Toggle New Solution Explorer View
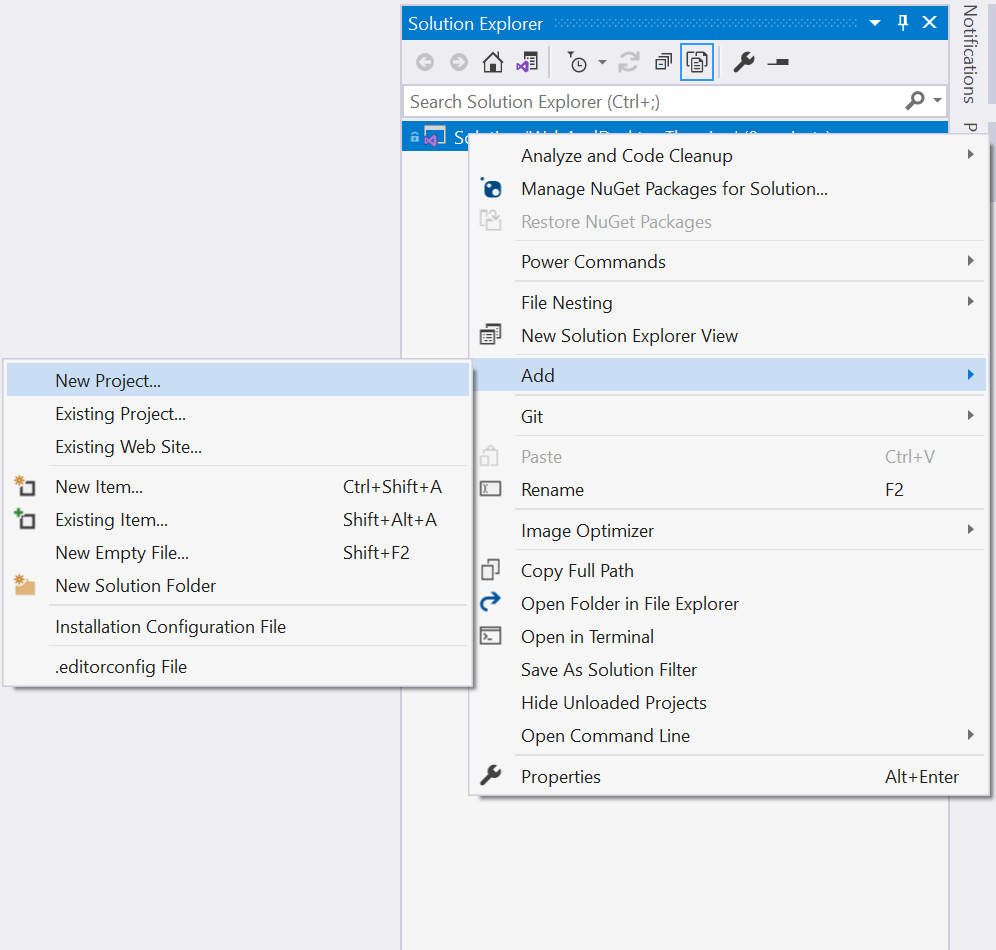The image size is (996, 950). (x=629, y=336)
